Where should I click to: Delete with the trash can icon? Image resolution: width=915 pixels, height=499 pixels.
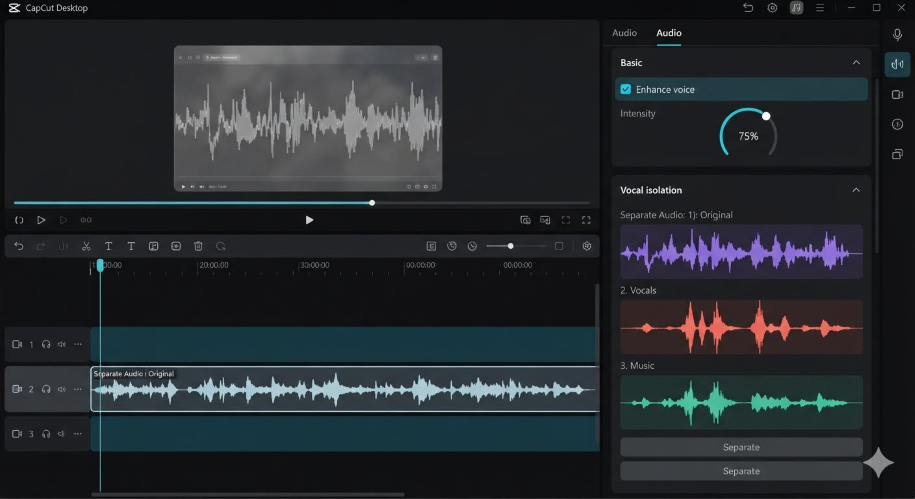(198, 246)
